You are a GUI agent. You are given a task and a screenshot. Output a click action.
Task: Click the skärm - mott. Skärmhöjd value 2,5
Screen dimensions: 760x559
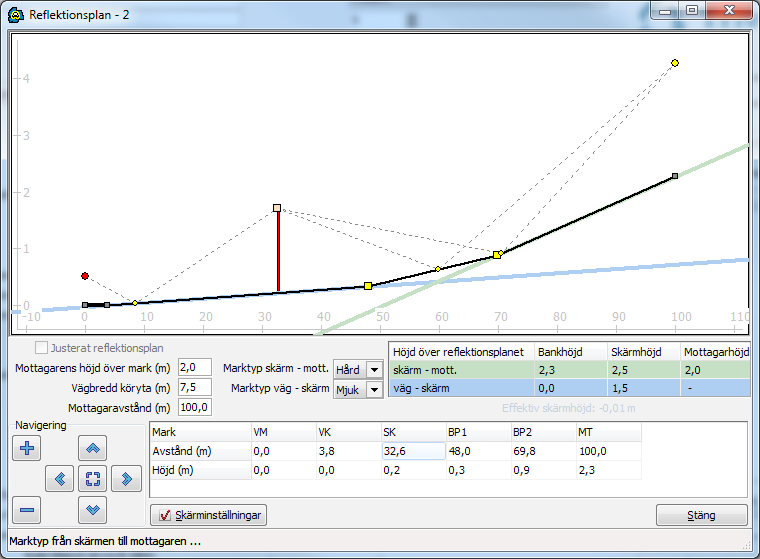point(643,370)
